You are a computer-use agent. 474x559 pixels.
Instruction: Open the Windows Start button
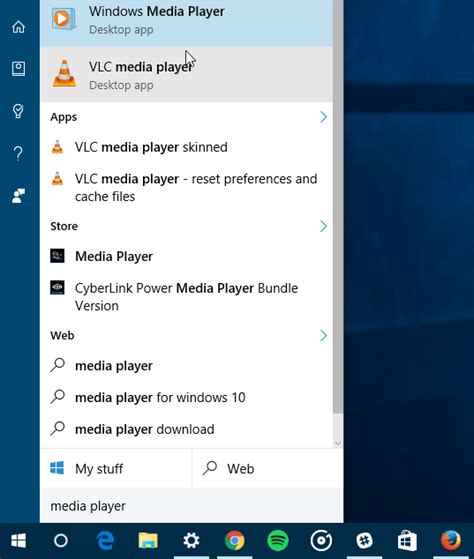(19, 541)
